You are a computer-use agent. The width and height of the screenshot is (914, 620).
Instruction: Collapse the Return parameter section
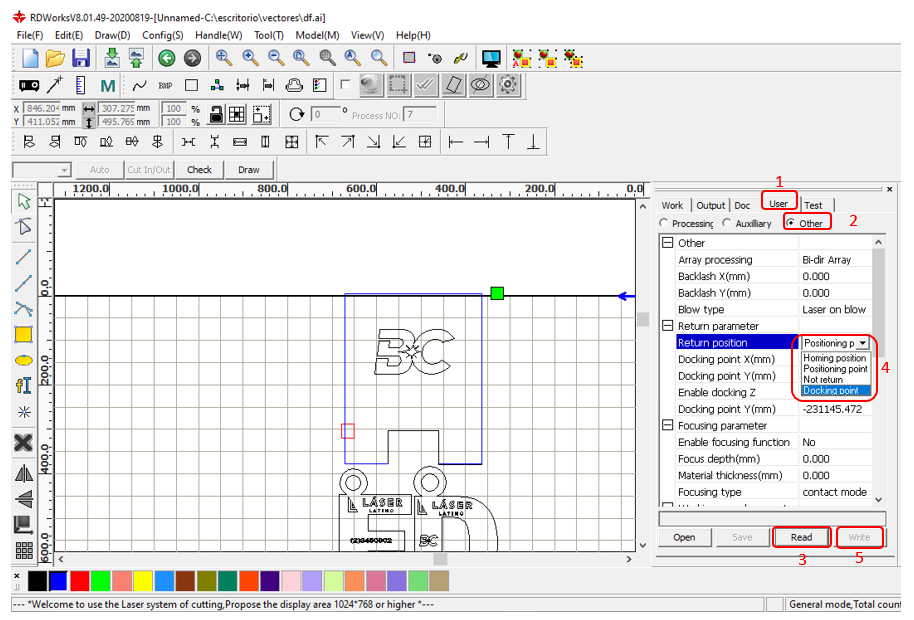coord(667,326)
